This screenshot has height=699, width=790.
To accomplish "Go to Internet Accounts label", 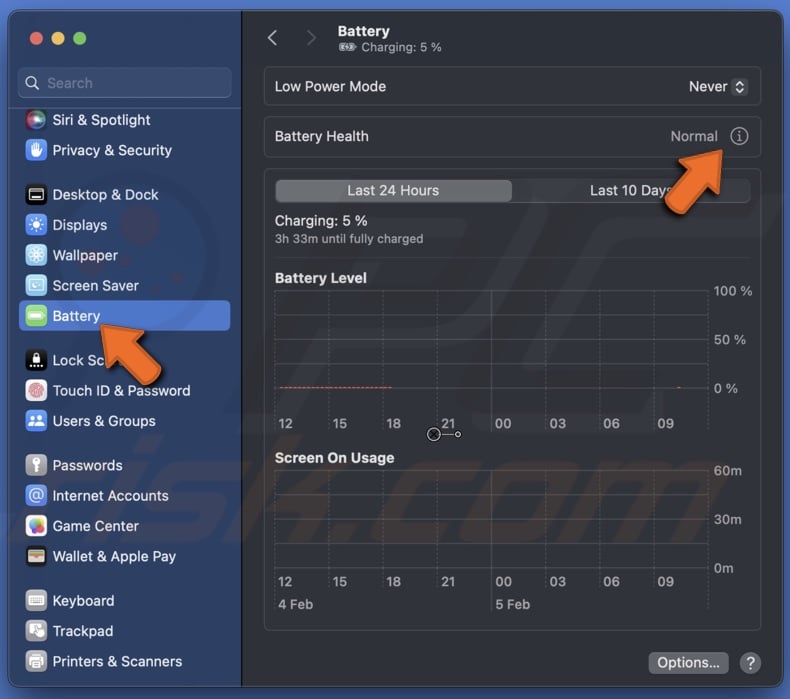I will pyautogui.click(x=110, y=495).
